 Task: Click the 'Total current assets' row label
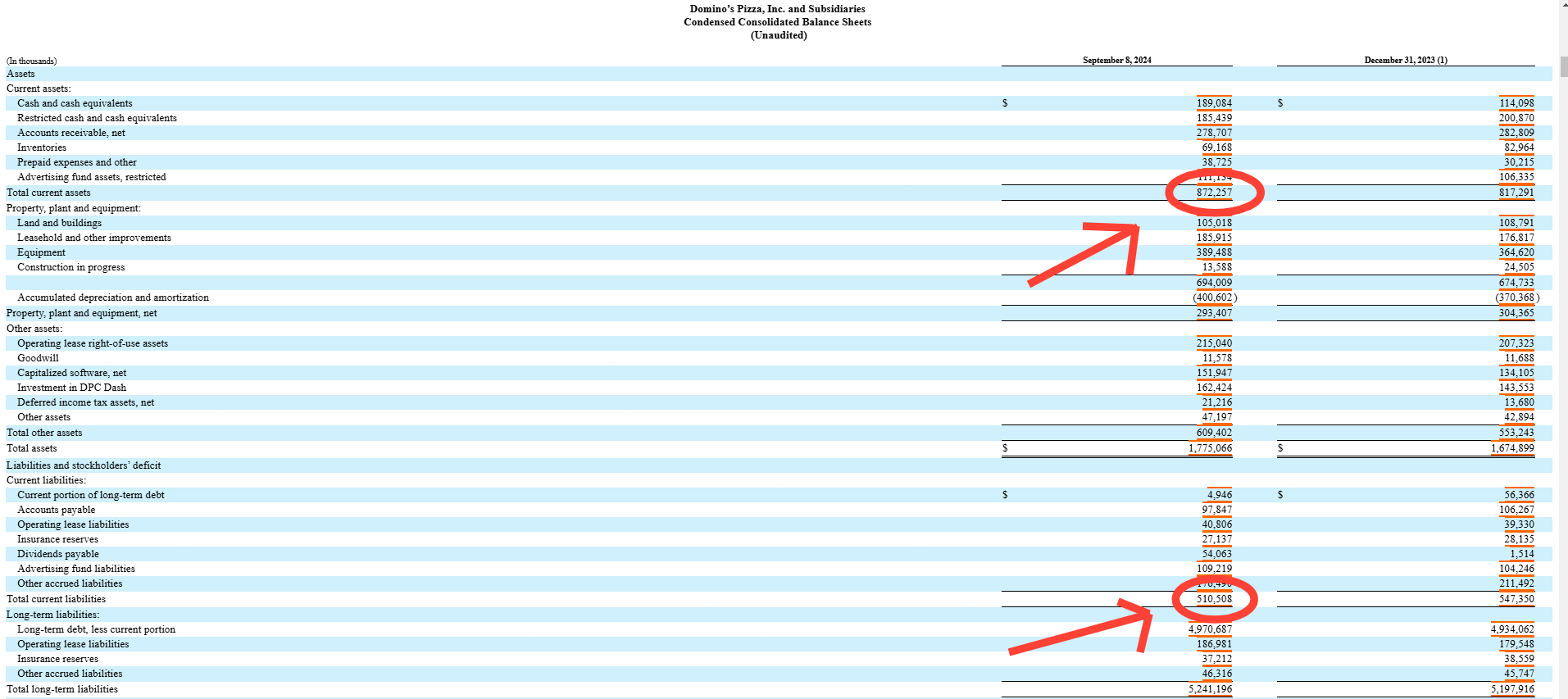(48, 193)
